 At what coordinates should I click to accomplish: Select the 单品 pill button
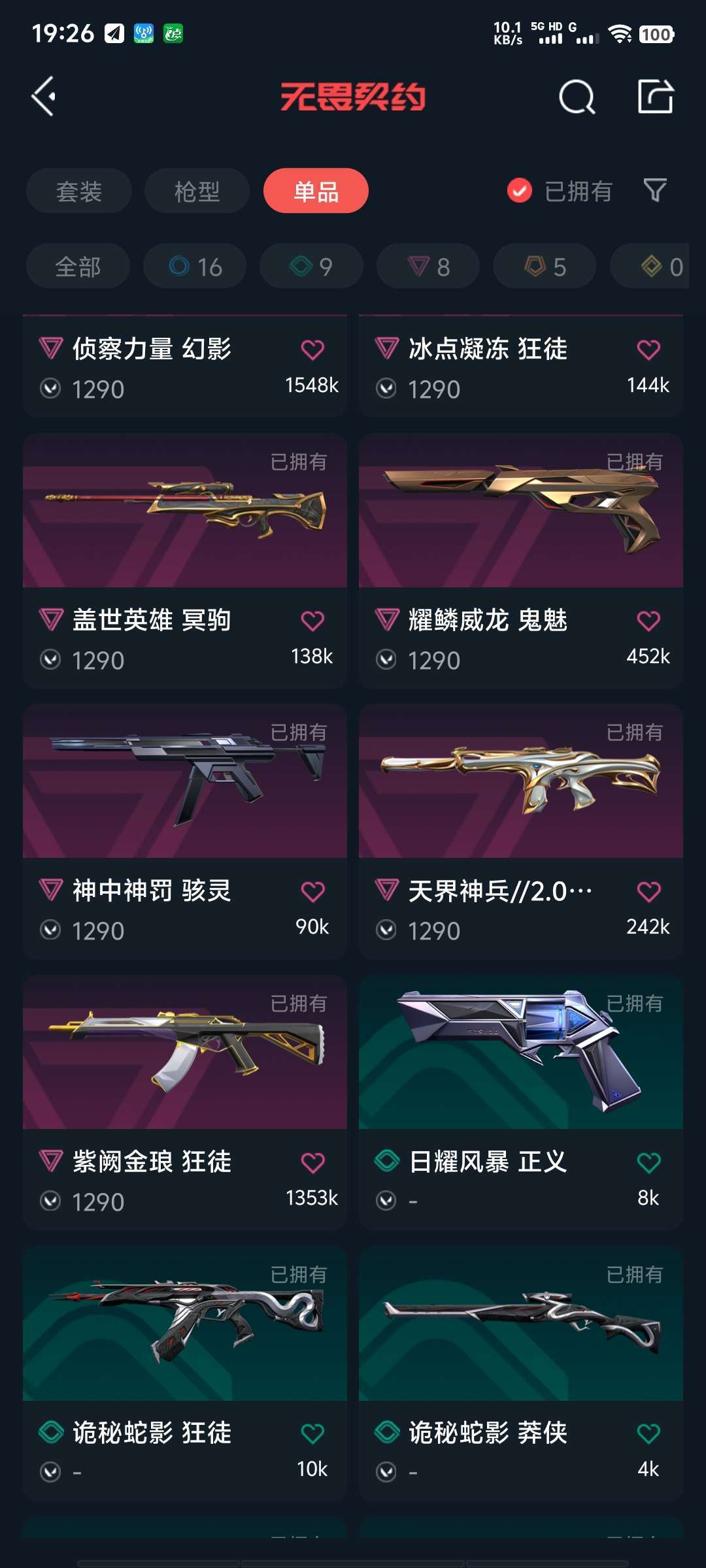click(x=316, y=191)
